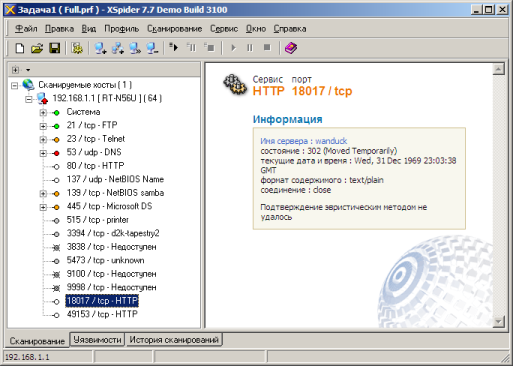Open the Файл menu

coord(26,29)
